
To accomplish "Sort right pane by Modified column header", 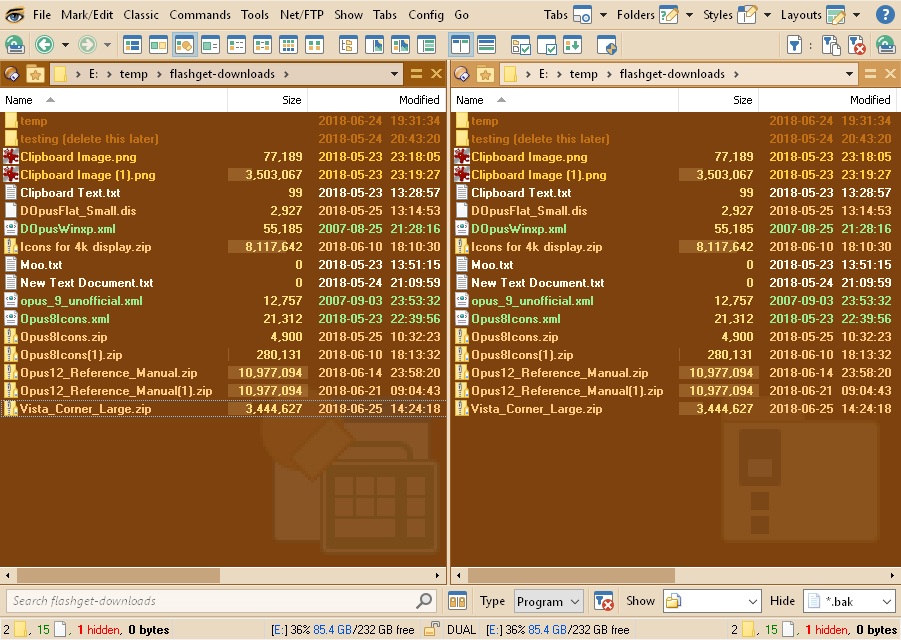I will (826, 100).
